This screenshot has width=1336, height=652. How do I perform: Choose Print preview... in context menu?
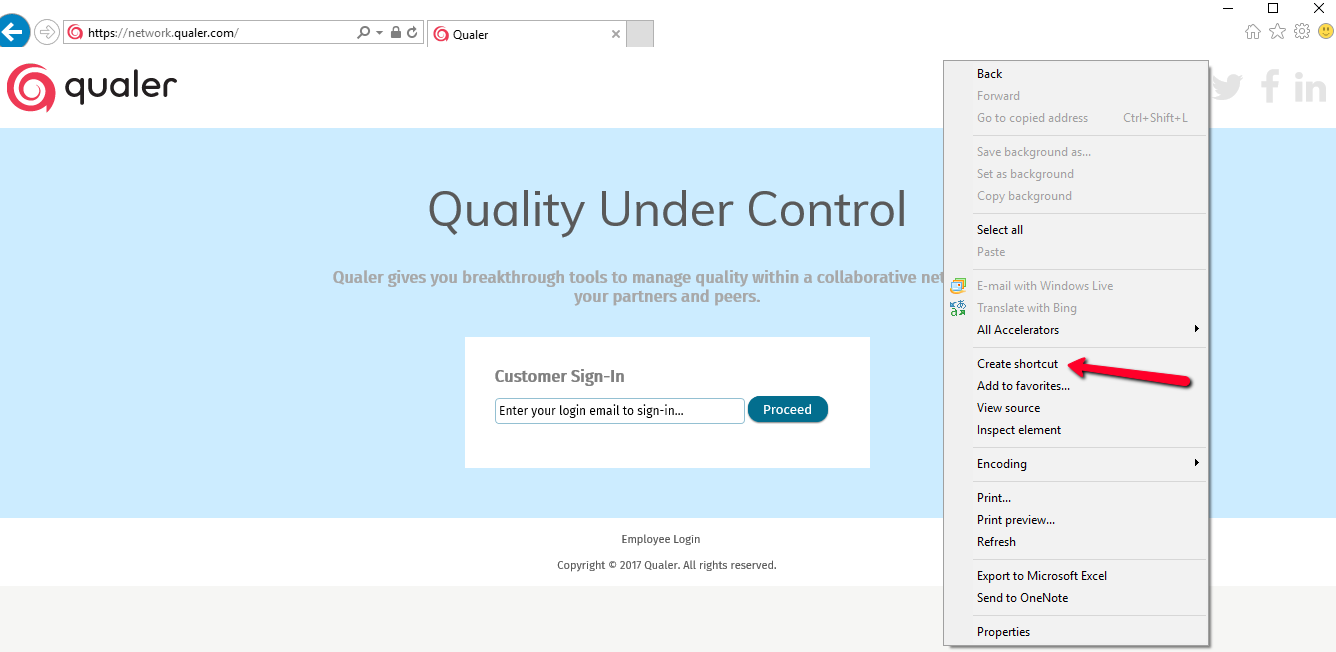(x=1077, y=520)
